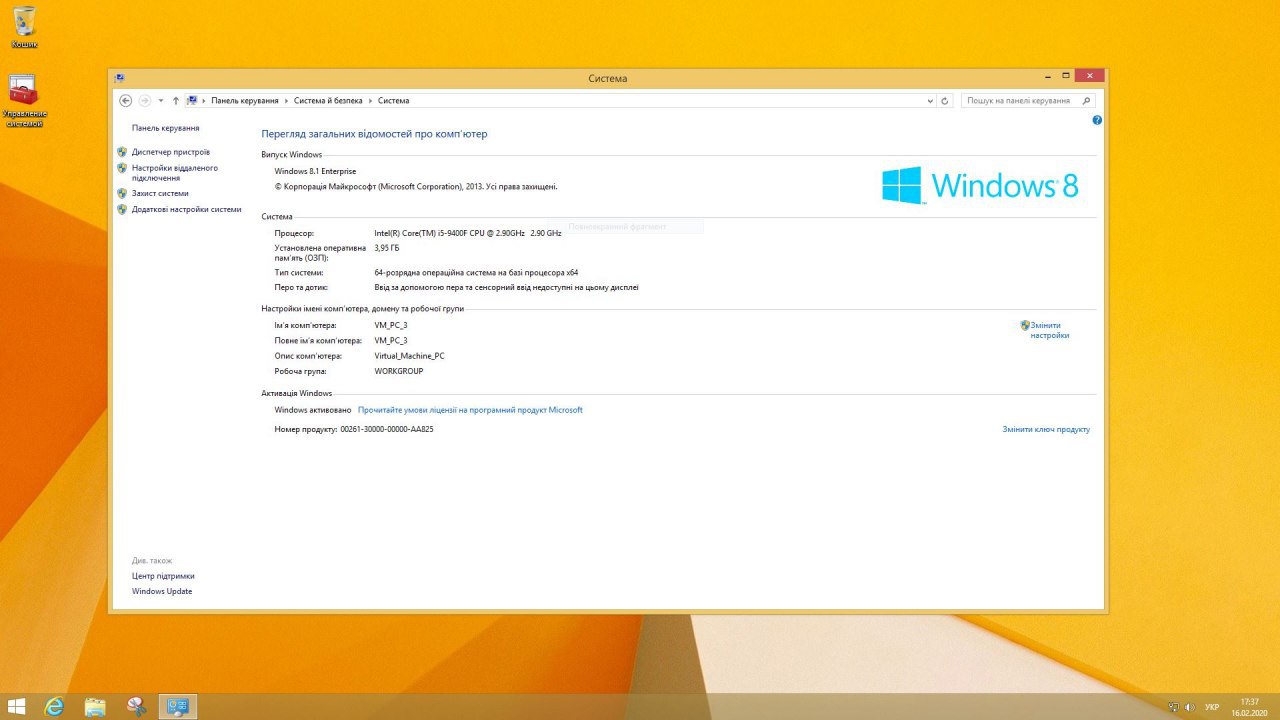Click shield icon beside 'Захист системи'

coord(122,193)
